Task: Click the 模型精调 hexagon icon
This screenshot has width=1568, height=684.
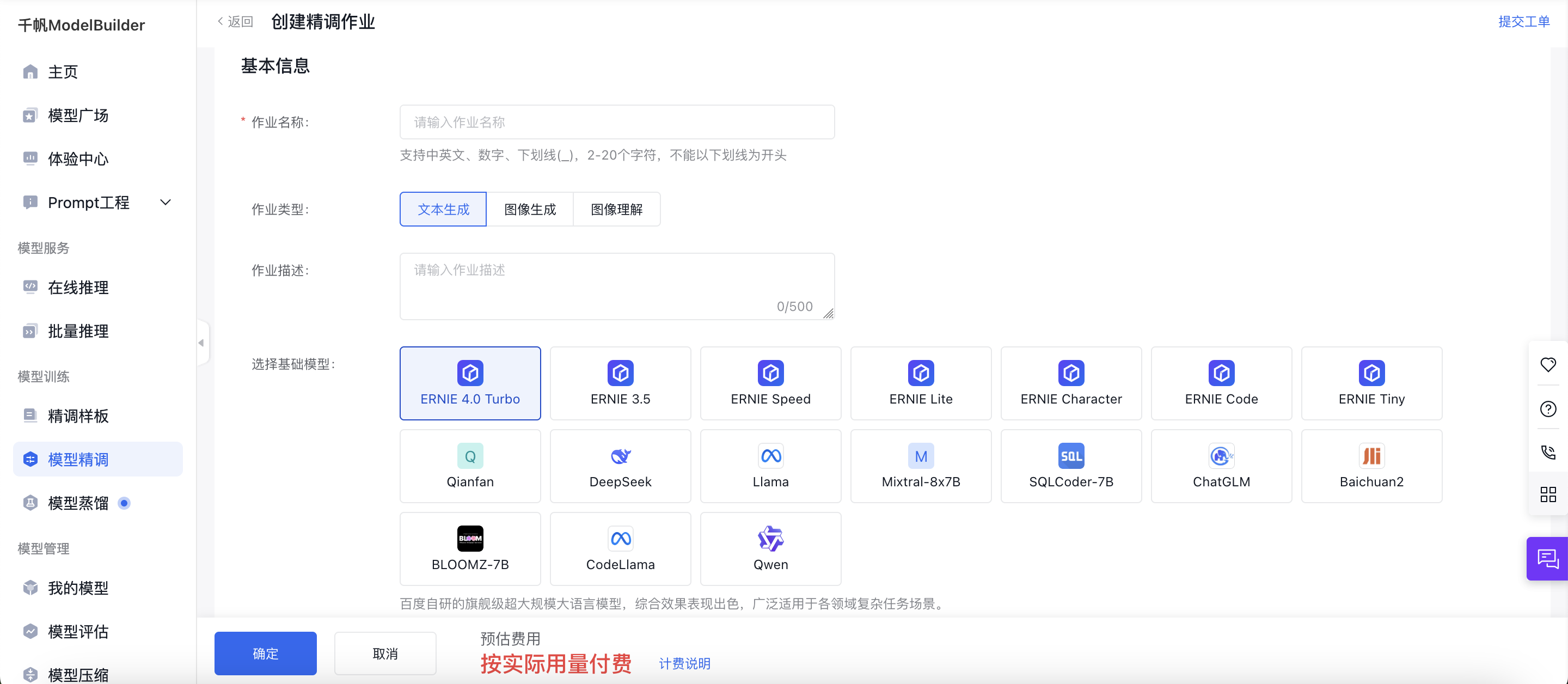Action: tap(30, 460)
